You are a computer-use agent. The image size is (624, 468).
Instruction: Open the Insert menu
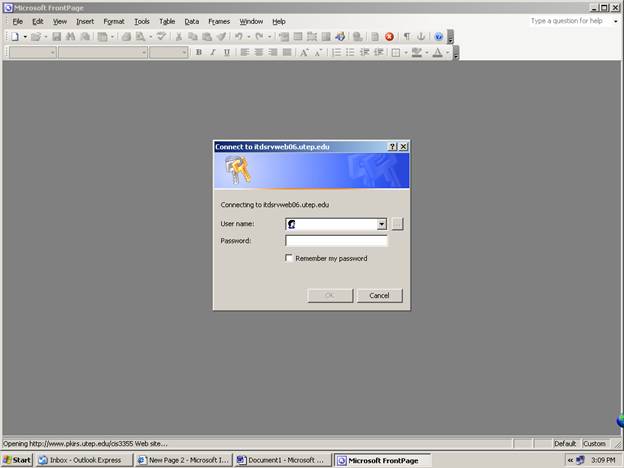coord(85,21)
